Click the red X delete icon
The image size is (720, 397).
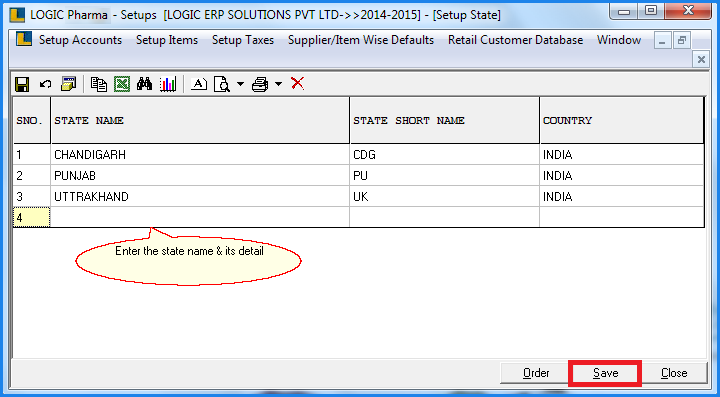(x=298, y=84)
